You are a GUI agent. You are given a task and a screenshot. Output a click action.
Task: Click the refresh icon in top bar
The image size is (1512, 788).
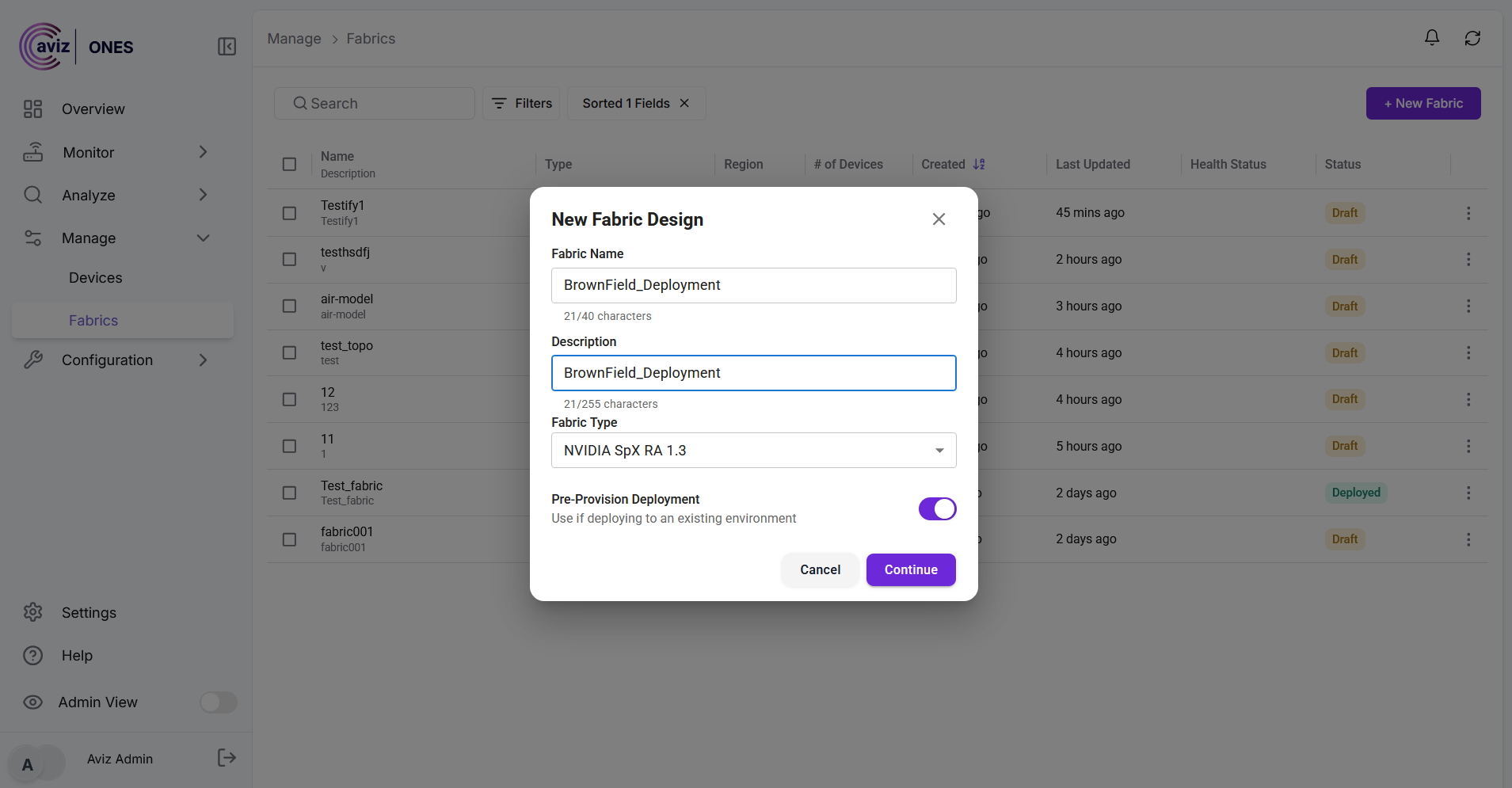pyautogui.click(x=1472, y=38)
